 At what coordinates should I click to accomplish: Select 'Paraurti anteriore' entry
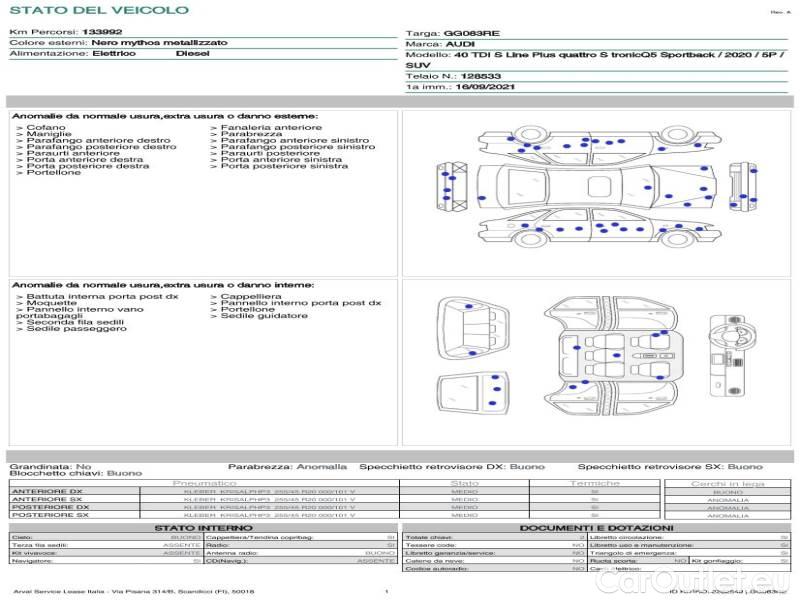(x=73, y=153)
